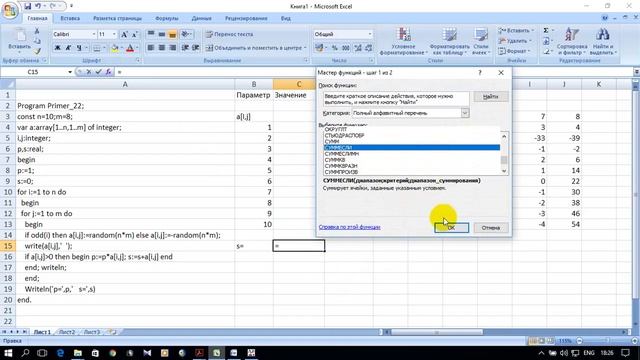Switch to the Рецензирование ribbon tab
This screenshot has height=360, width=640.
pyautogui.click(x=246, y=18)
